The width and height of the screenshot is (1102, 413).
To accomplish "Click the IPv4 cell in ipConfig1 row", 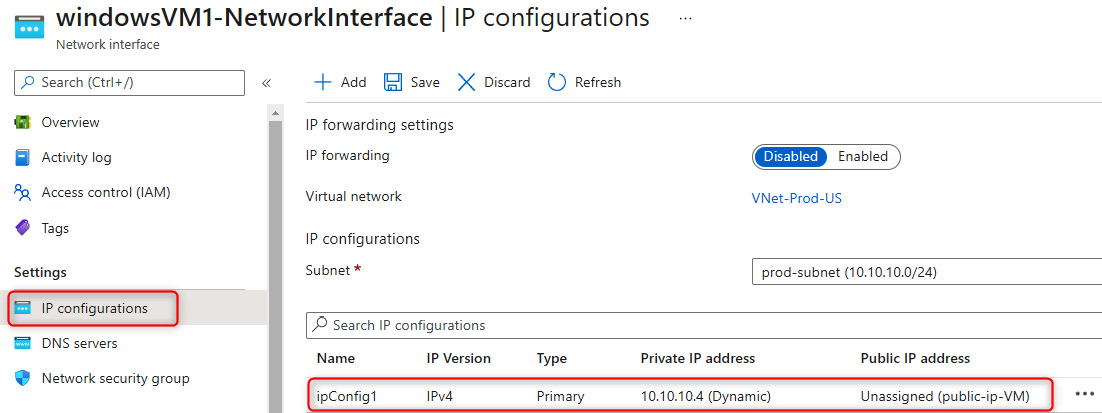I will (x=440, y=396).
